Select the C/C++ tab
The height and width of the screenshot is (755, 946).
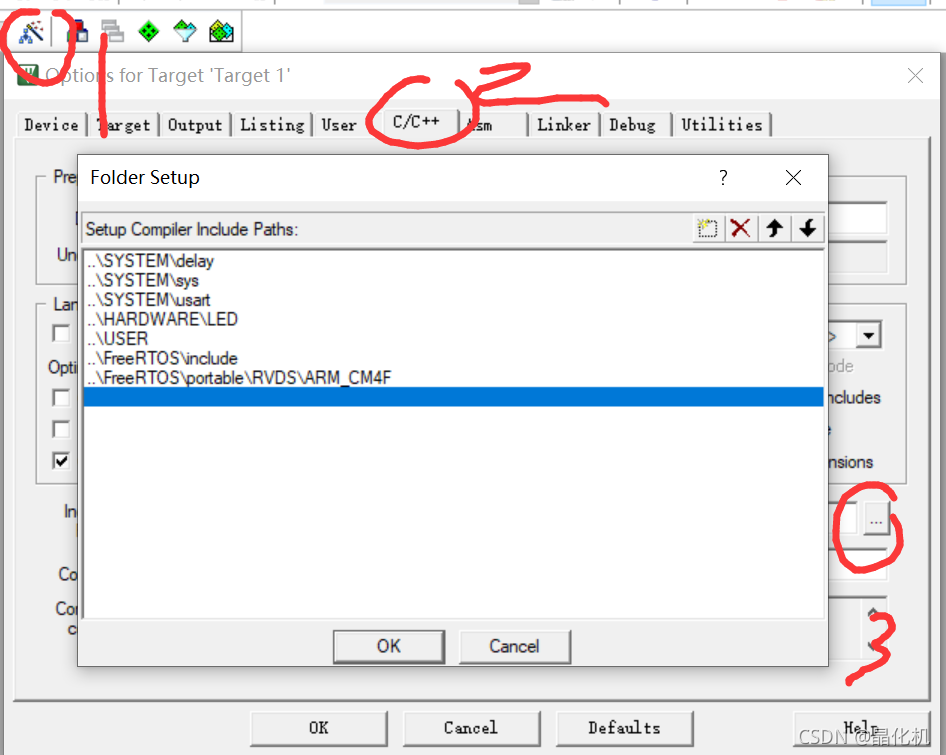(416, 122)
